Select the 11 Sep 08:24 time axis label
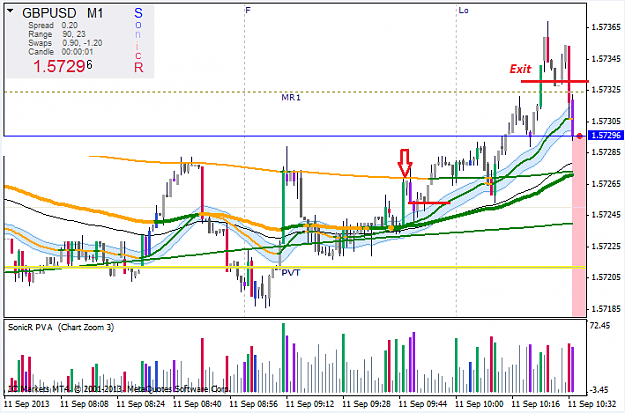Viewport: 625px width, 413px height. [x=141, y=404]
